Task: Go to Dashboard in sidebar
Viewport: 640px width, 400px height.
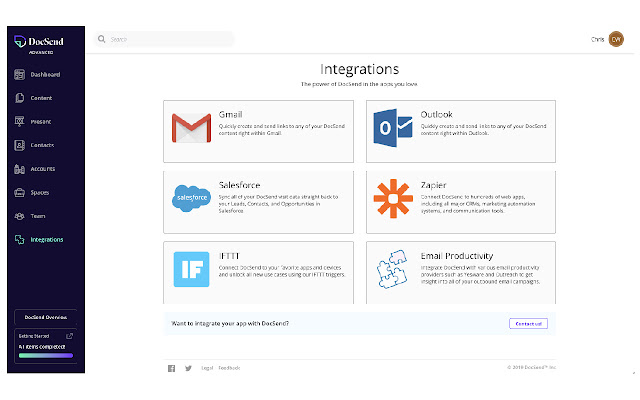Action: (x=44, y=74)
